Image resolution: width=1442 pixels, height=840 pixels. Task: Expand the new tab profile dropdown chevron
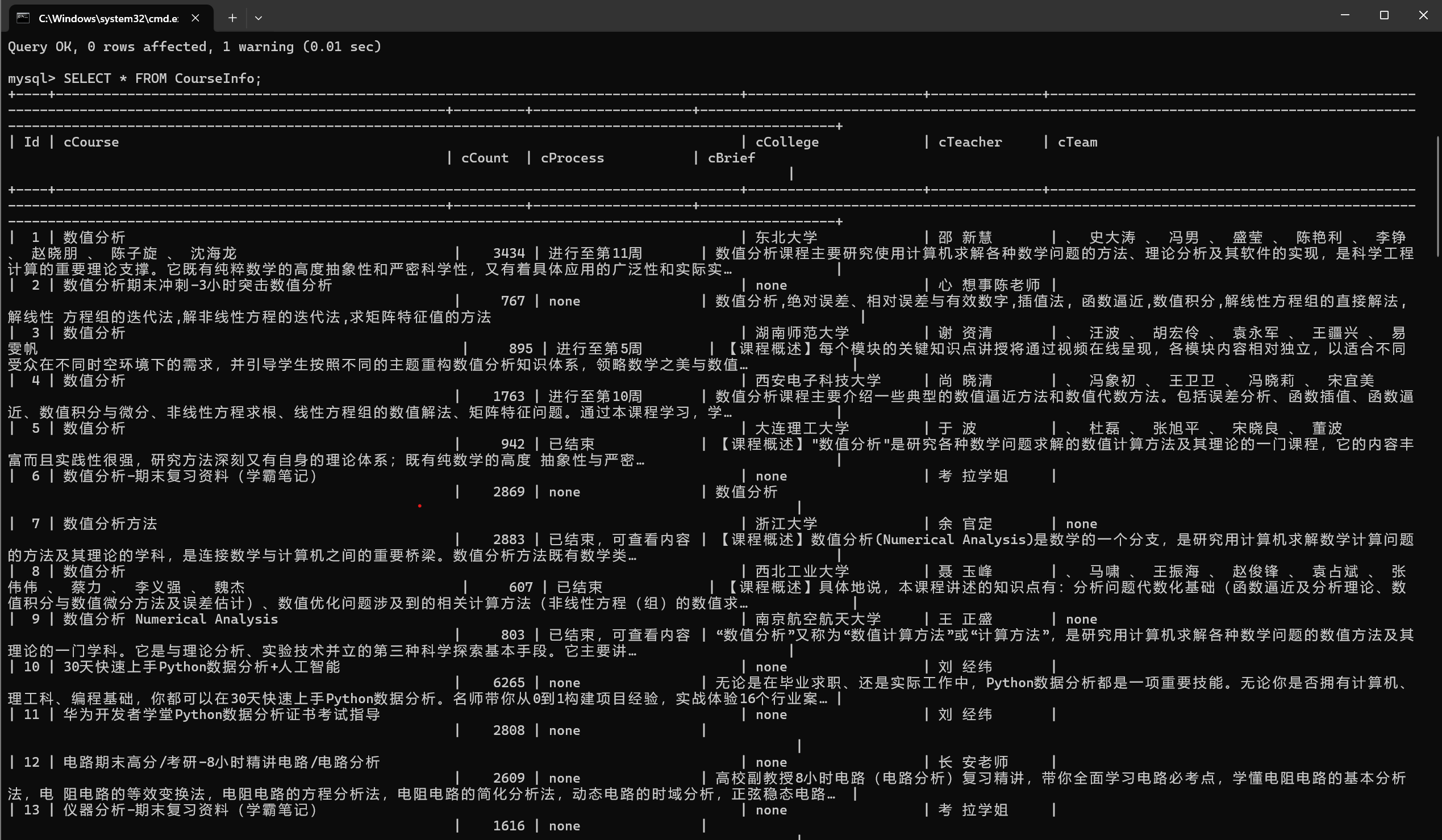click(259, 18)
